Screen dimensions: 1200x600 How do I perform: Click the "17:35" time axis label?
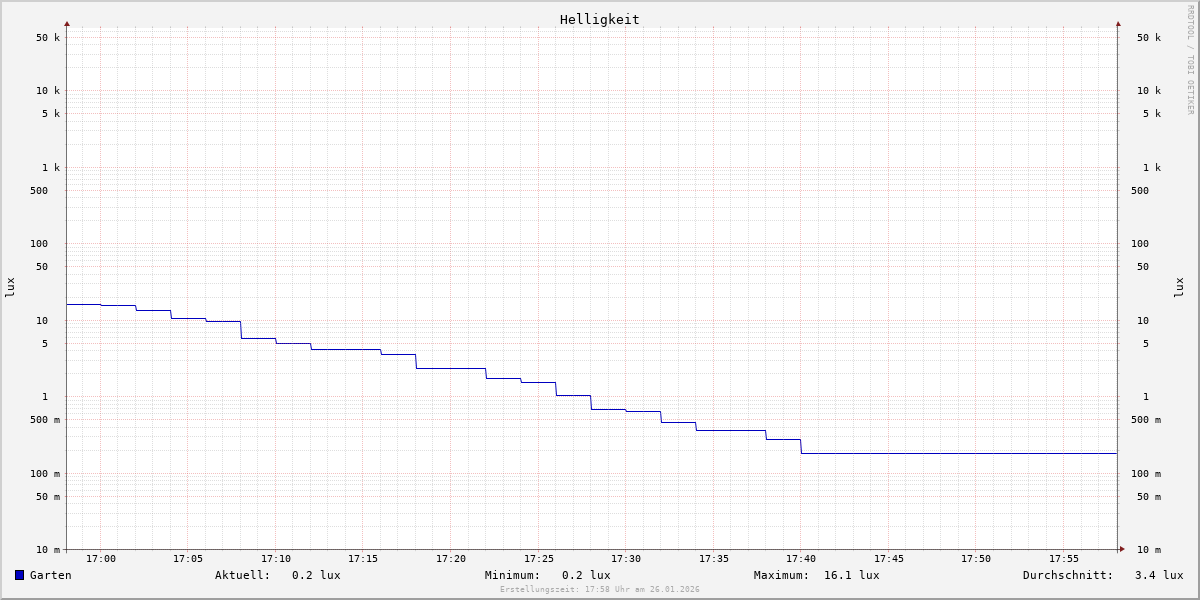point(714,558)
